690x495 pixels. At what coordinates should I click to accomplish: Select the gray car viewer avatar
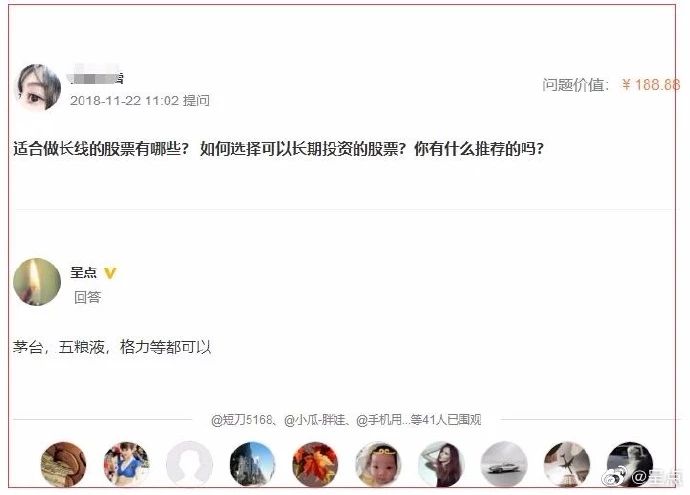coord(504,465)
